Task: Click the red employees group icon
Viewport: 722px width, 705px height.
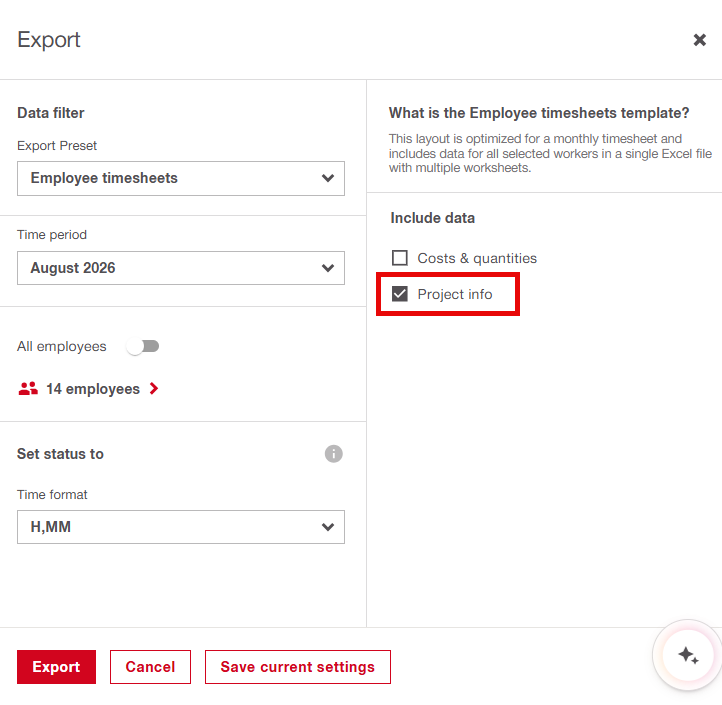Action: (x=28, y=389)
